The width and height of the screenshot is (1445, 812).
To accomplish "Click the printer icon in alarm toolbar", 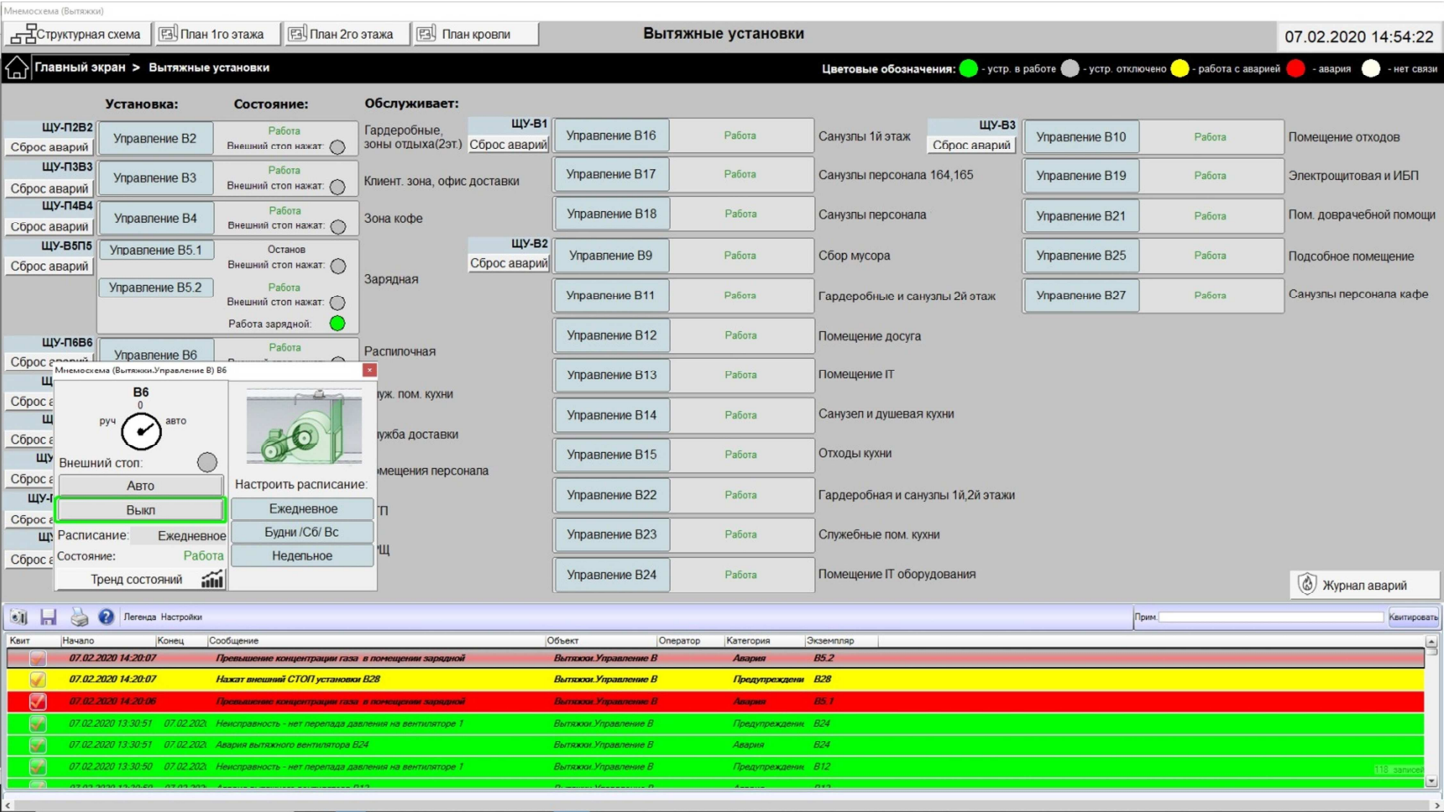I will 79,617.
